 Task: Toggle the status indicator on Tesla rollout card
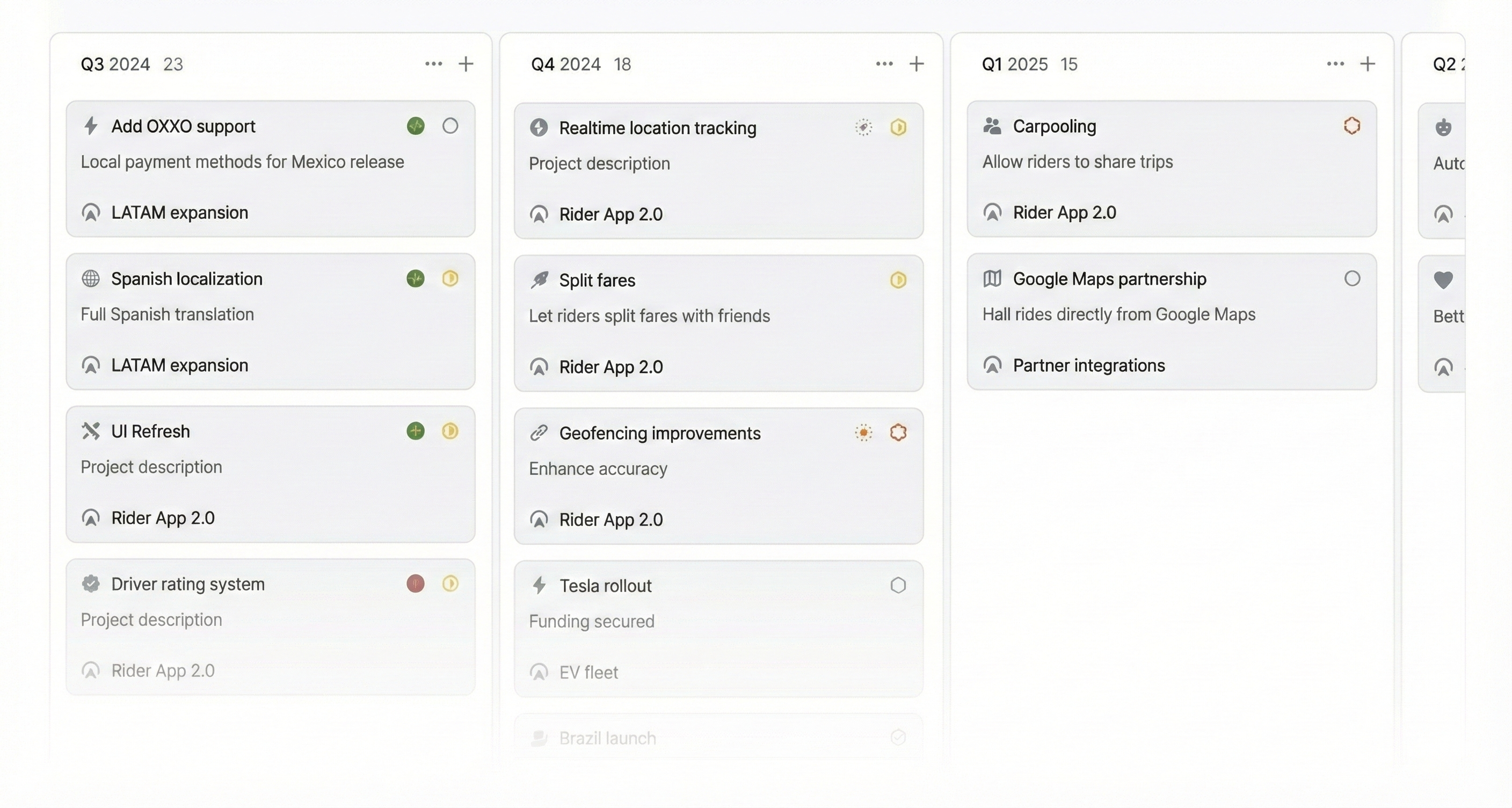(898, 585)
